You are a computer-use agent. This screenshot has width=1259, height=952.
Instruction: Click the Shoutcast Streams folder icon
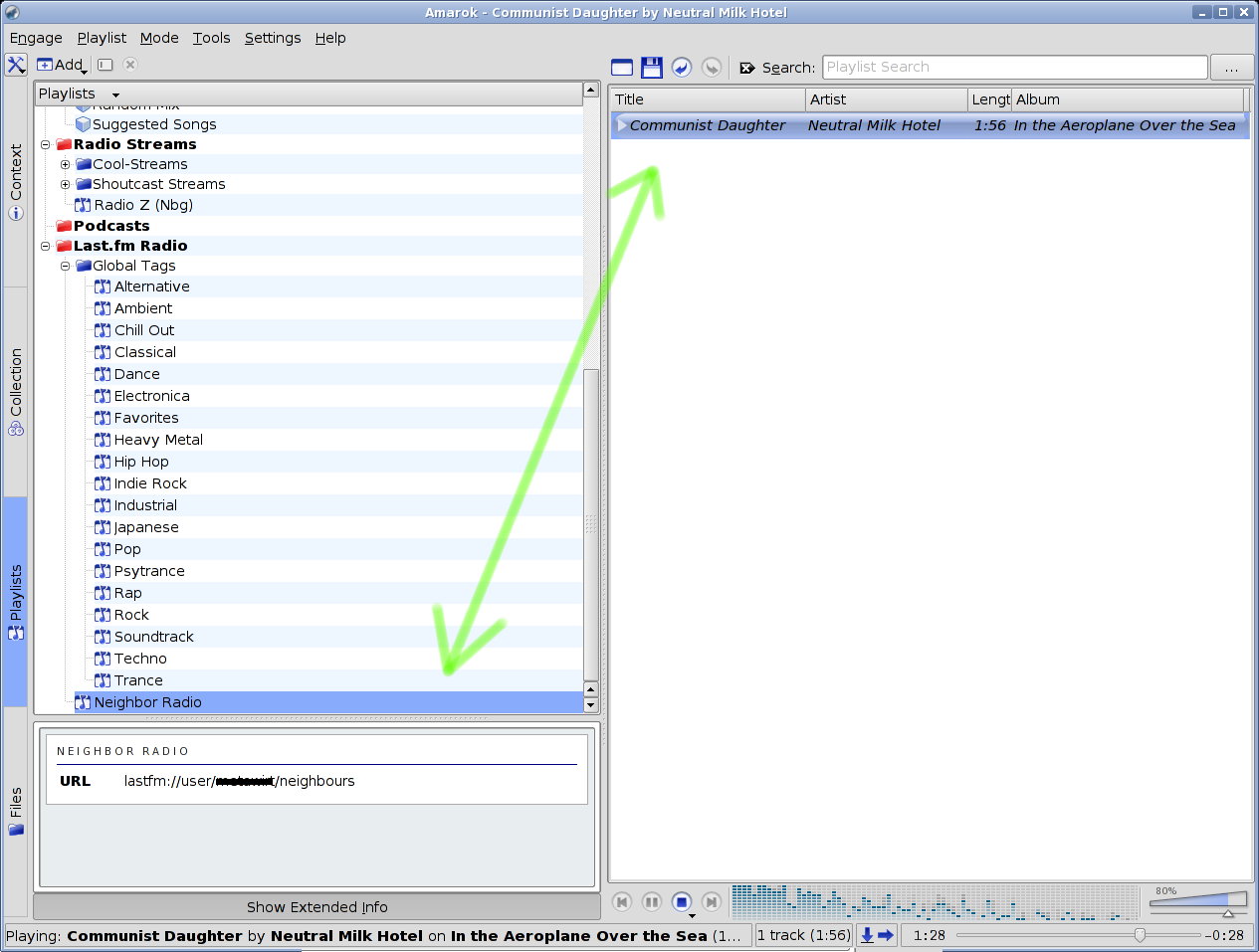click(x=84, y=184)
